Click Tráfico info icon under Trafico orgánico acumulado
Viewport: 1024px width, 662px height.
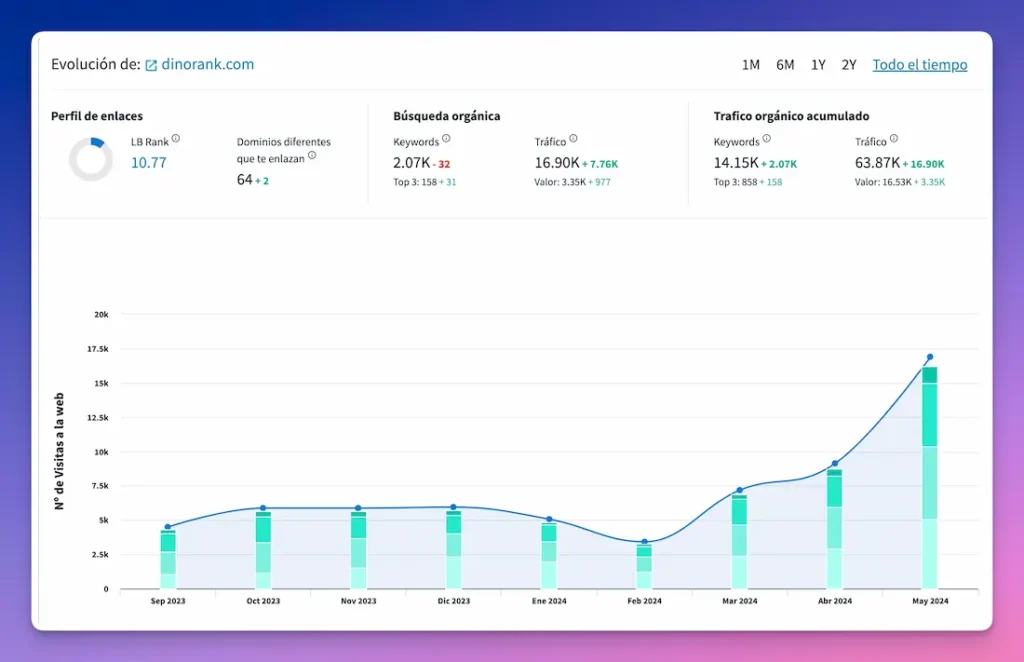[893, 140]
